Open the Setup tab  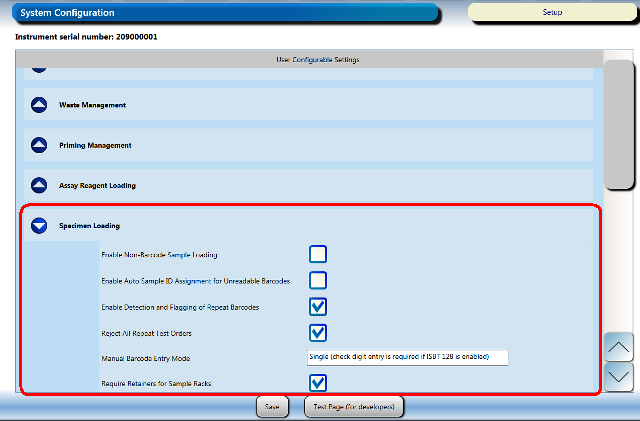(x=552, y=13)
